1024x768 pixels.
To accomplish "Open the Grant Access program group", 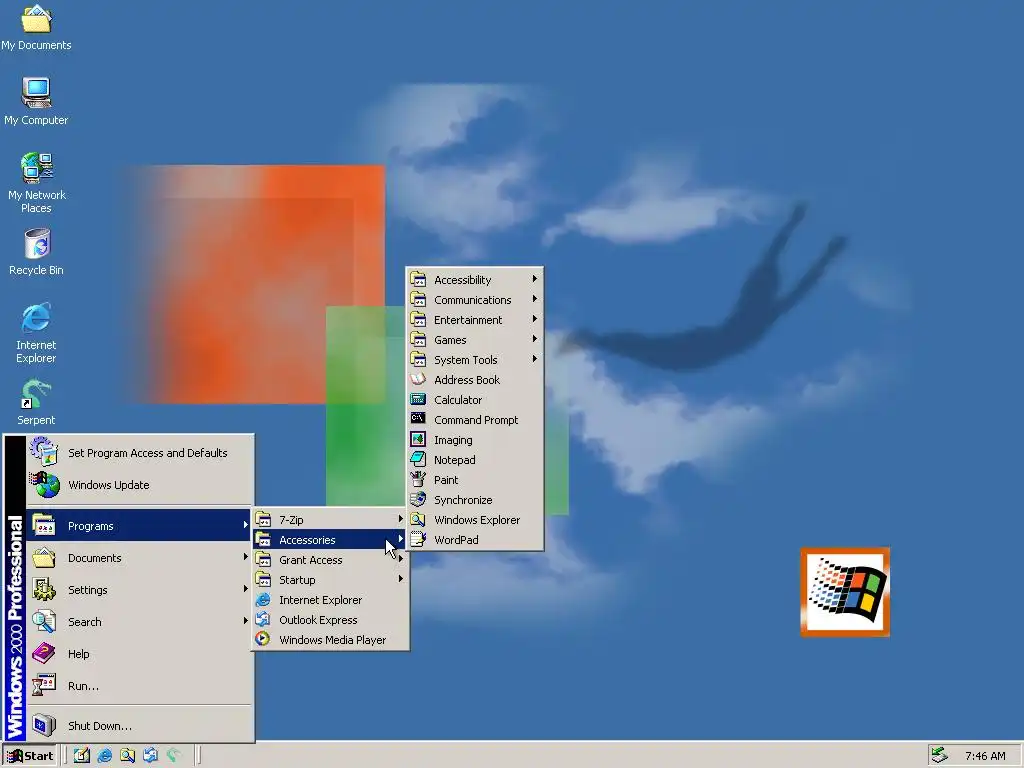I will tap(330, 560).
